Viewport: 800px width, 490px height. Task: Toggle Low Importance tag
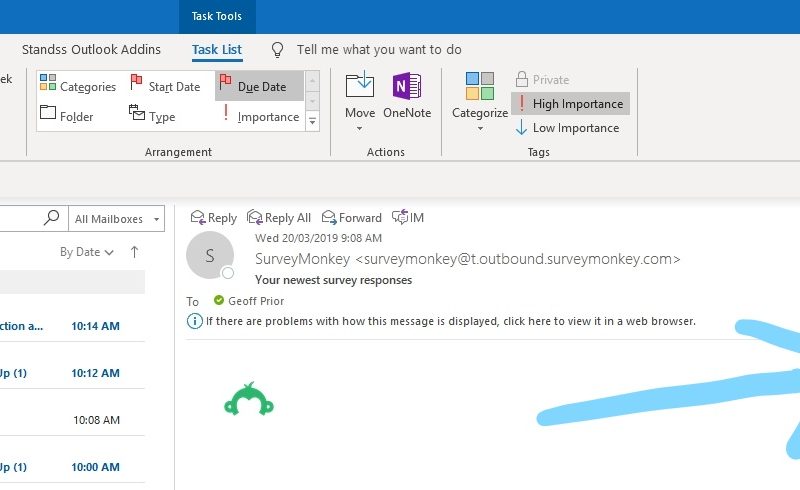(x=567, y=128)
